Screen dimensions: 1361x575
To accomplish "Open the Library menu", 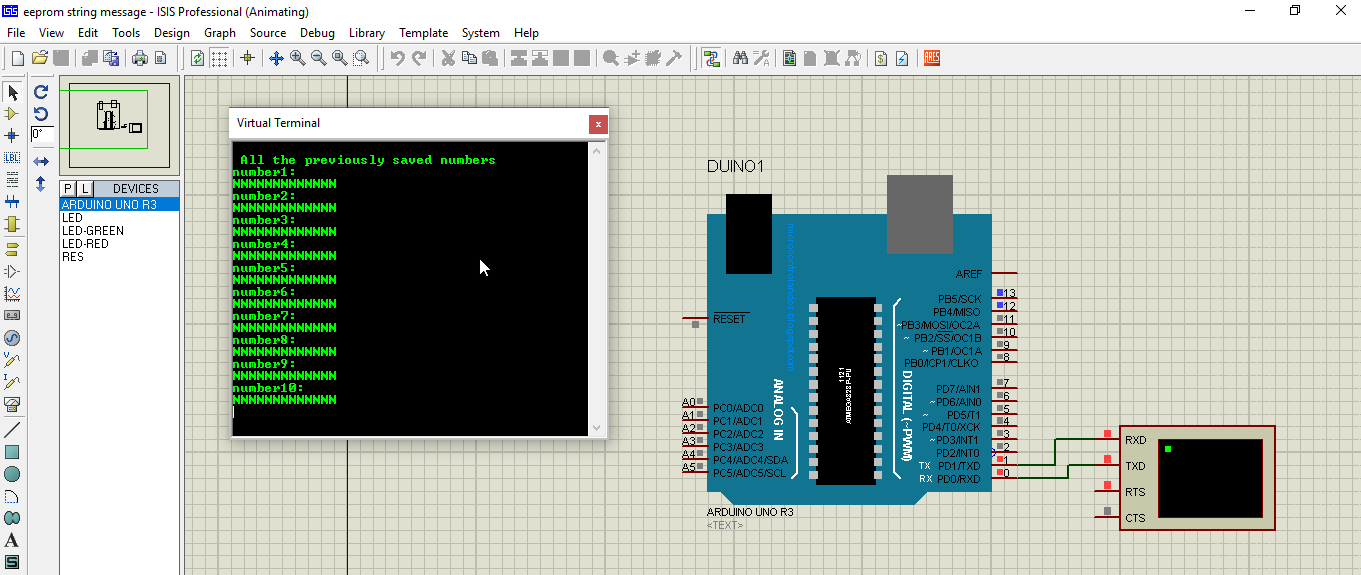I will [367, 33].
